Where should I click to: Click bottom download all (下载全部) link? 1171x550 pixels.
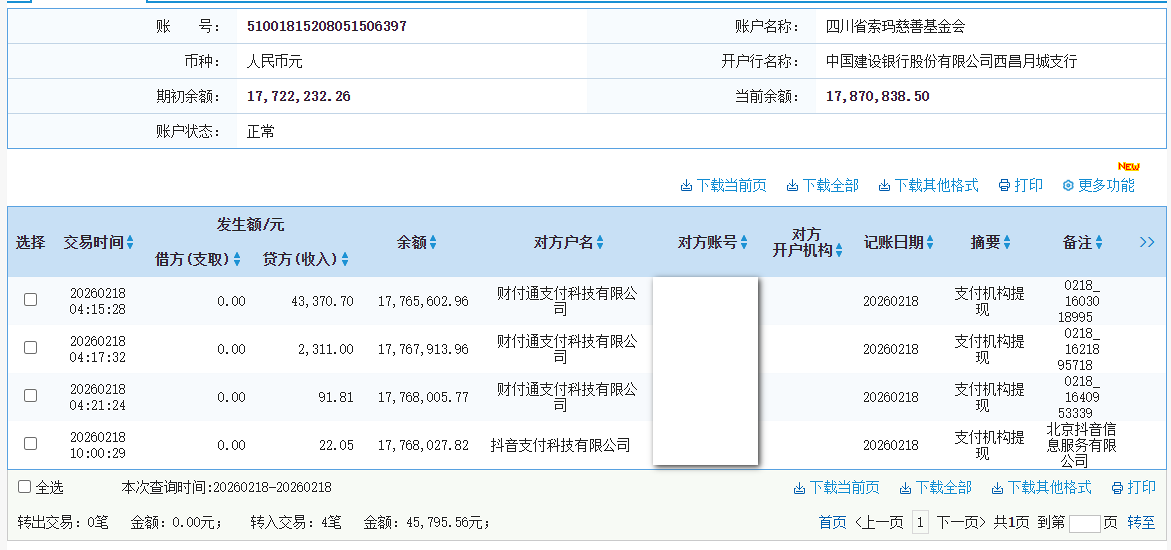pos(935,488)
